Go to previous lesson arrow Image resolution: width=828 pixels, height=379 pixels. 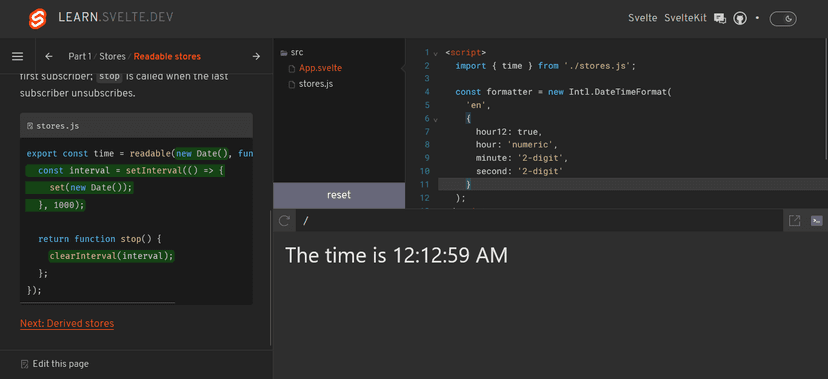point(49,56)
